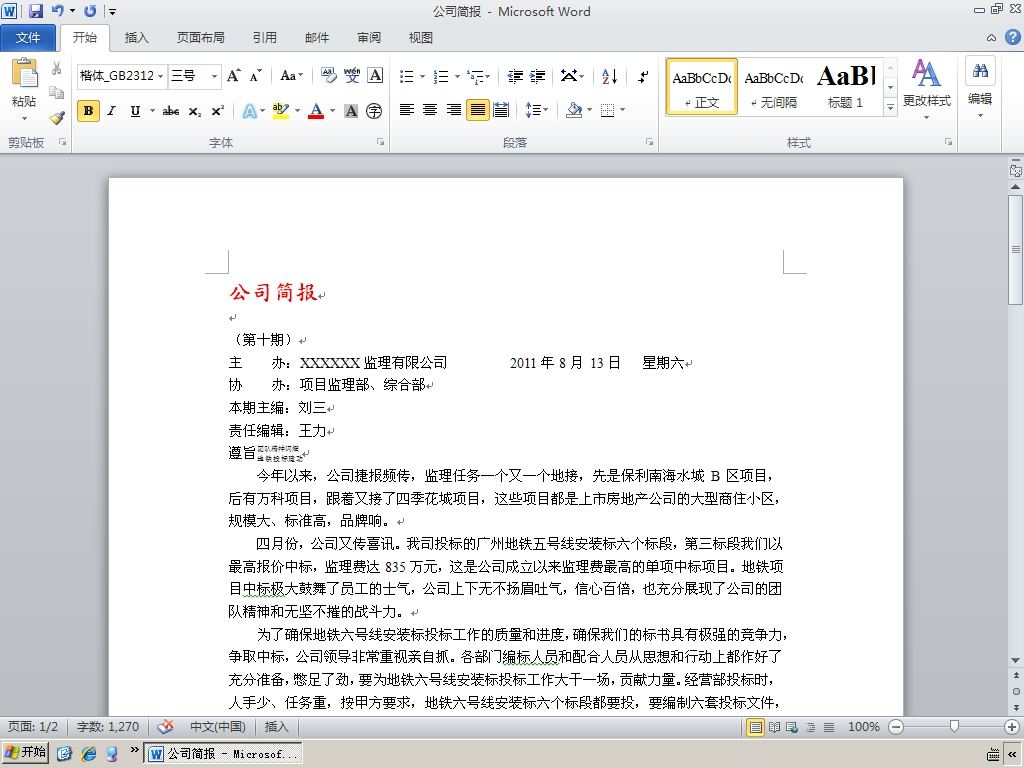Click the Sort A-Z icon
The height and width of the screenshot is (768, 1024).
[609, 76]
